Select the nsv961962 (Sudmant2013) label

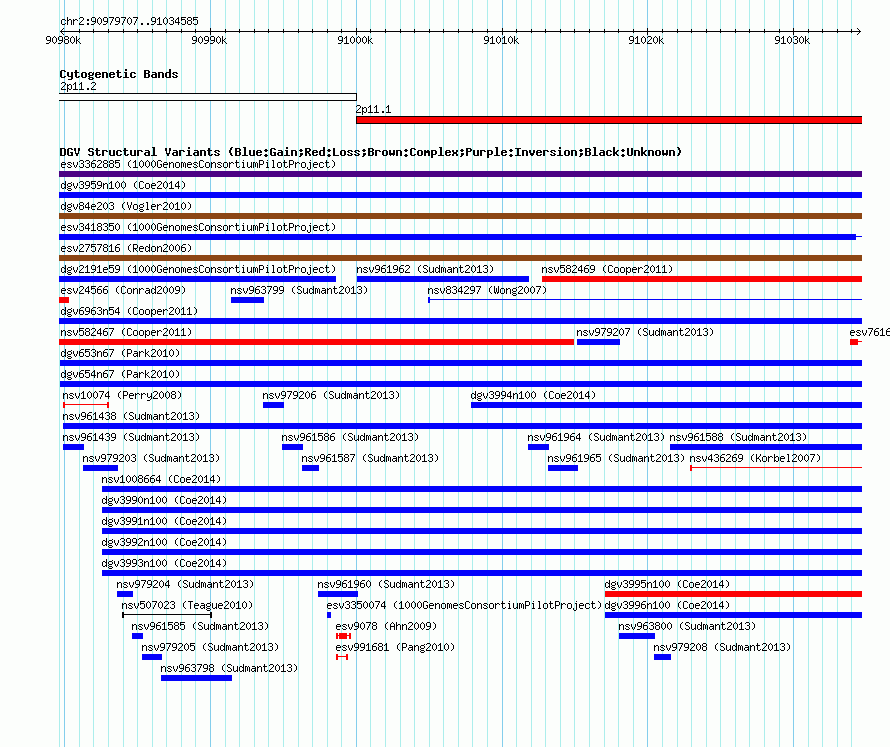click(425, 269)
